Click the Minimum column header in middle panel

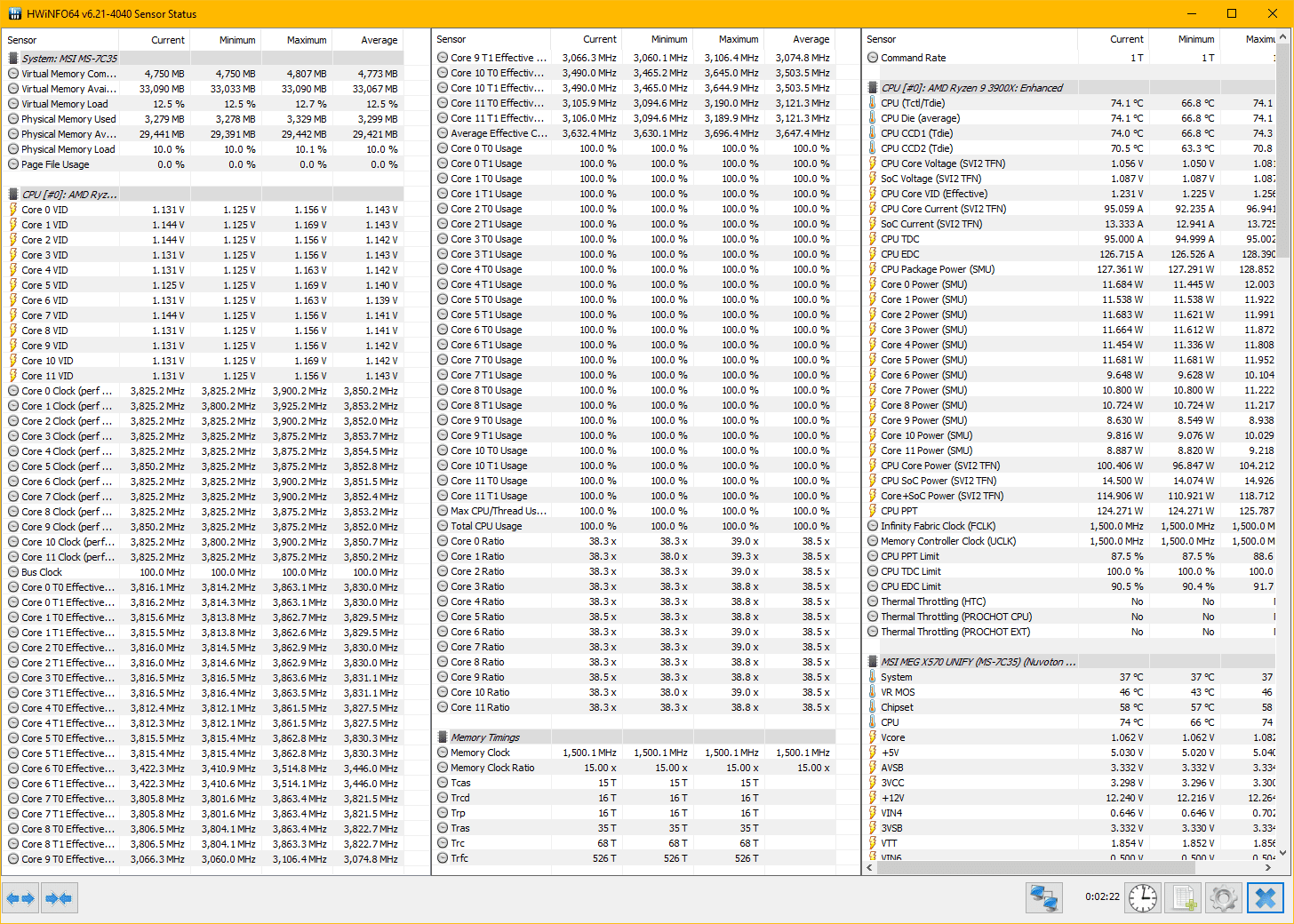click(657, 39)
